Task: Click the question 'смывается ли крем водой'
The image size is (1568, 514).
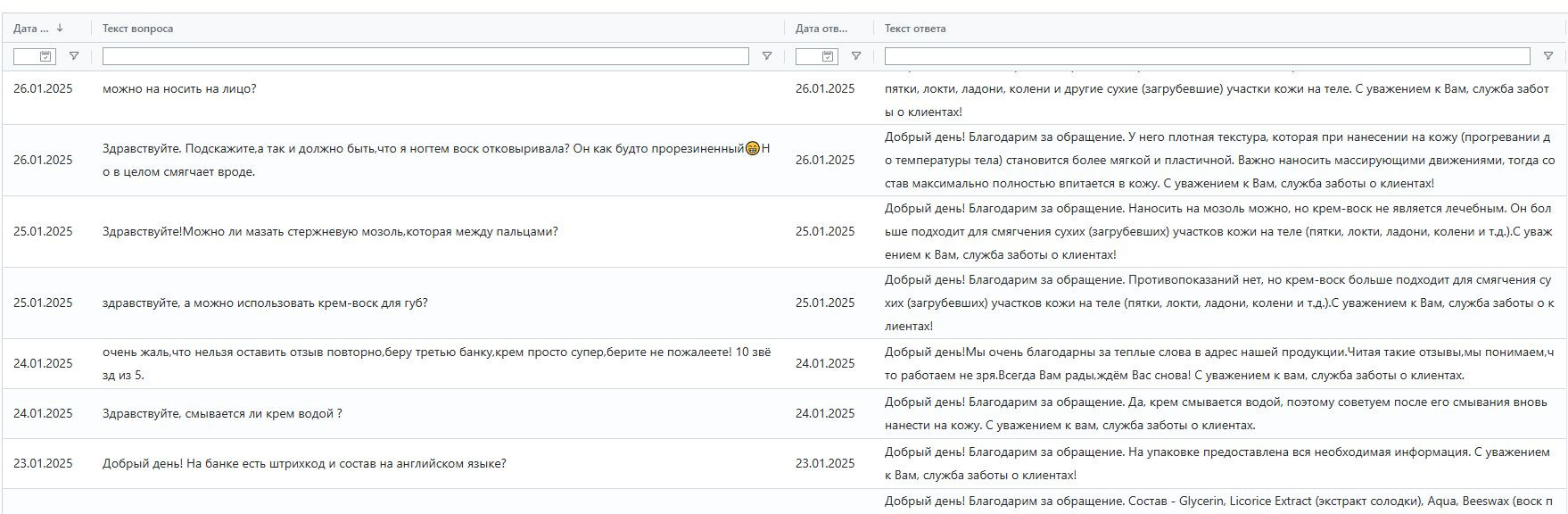Action: pyautogui.click(x=222, y=414)
